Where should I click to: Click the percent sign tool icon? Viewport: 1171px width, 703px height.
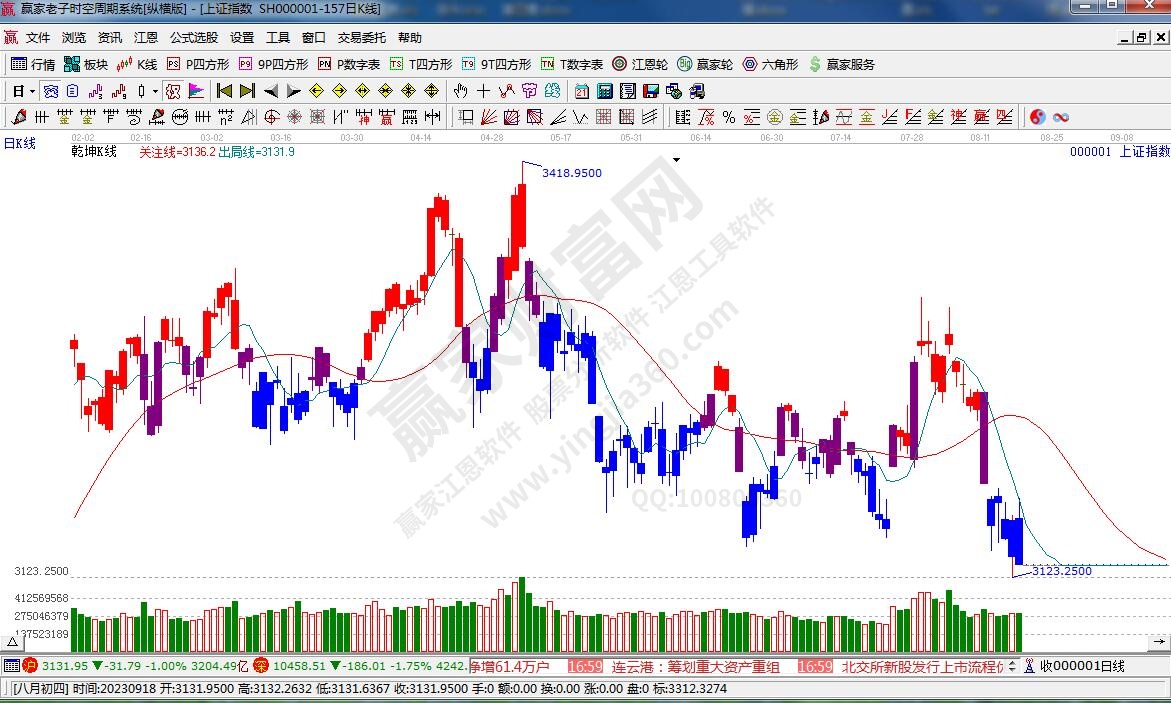click(x=729, y=117)
